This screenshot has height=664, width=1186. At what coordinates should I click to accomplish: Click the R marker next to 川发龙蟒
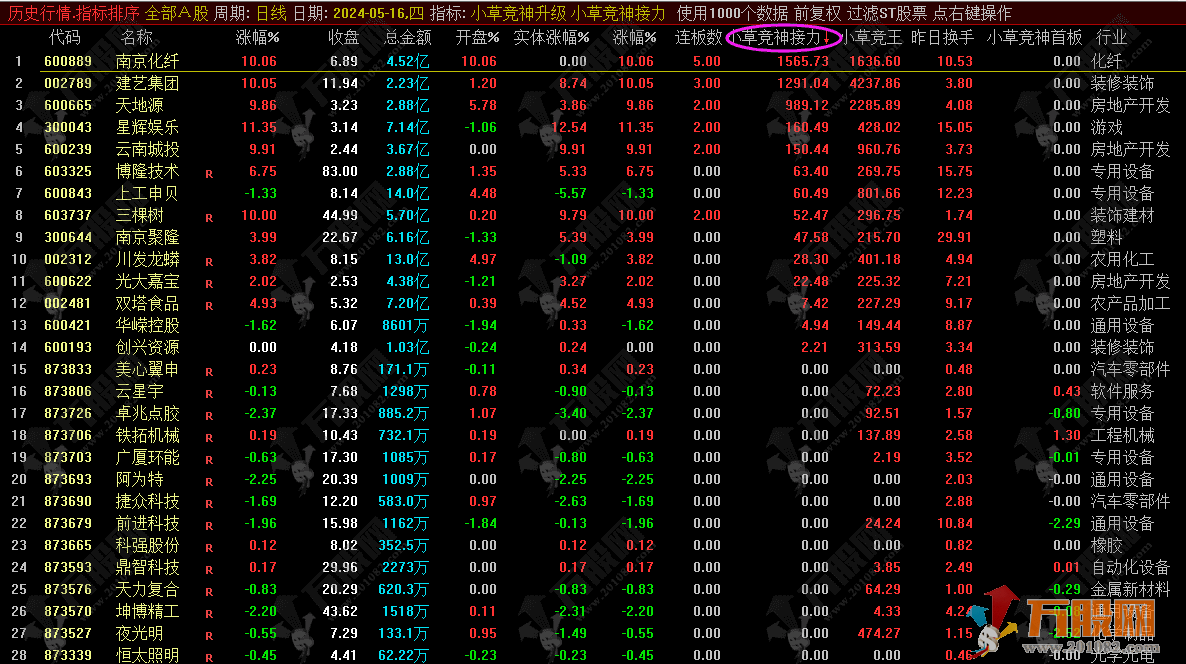coord(209,261)
